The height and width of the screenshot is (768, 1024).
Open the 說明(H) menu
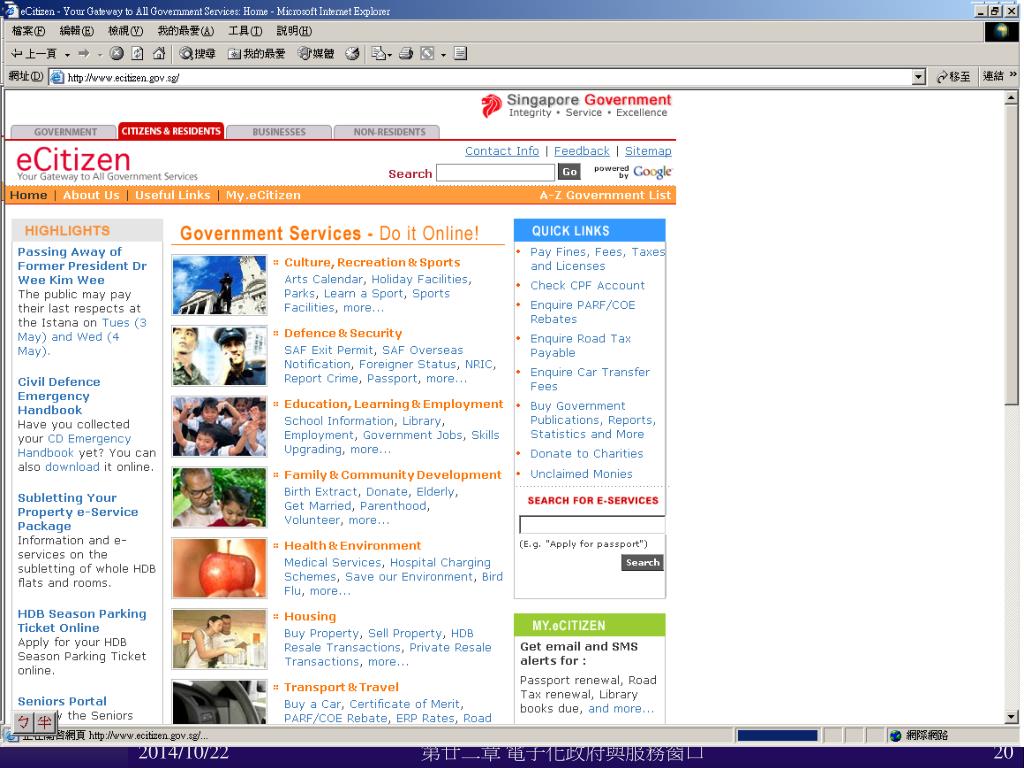[x=294, y=31]
